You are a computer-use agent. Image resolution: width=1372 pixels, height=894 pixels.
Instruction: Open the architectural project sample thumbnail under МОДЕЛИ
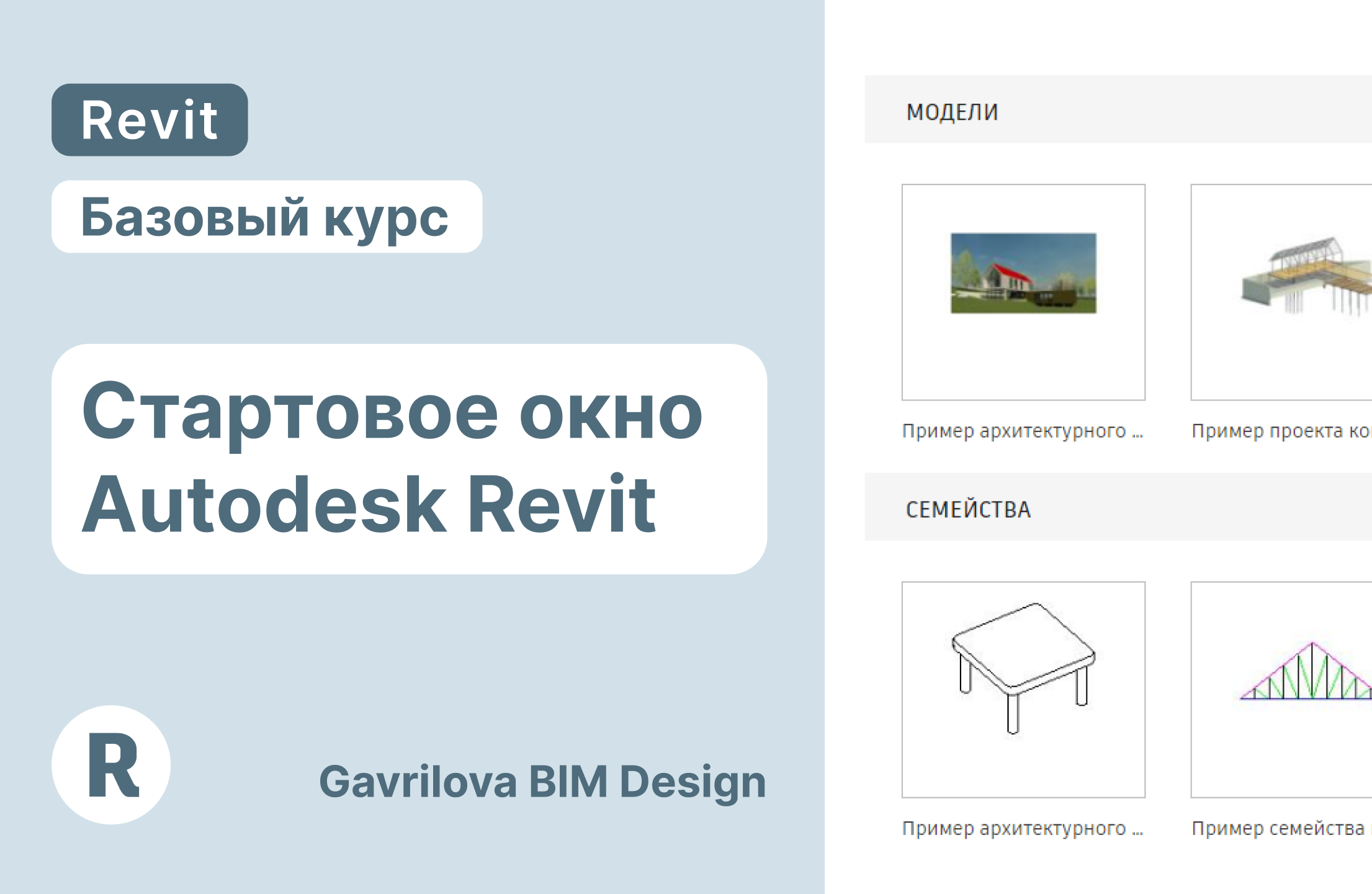point(1023,292)
